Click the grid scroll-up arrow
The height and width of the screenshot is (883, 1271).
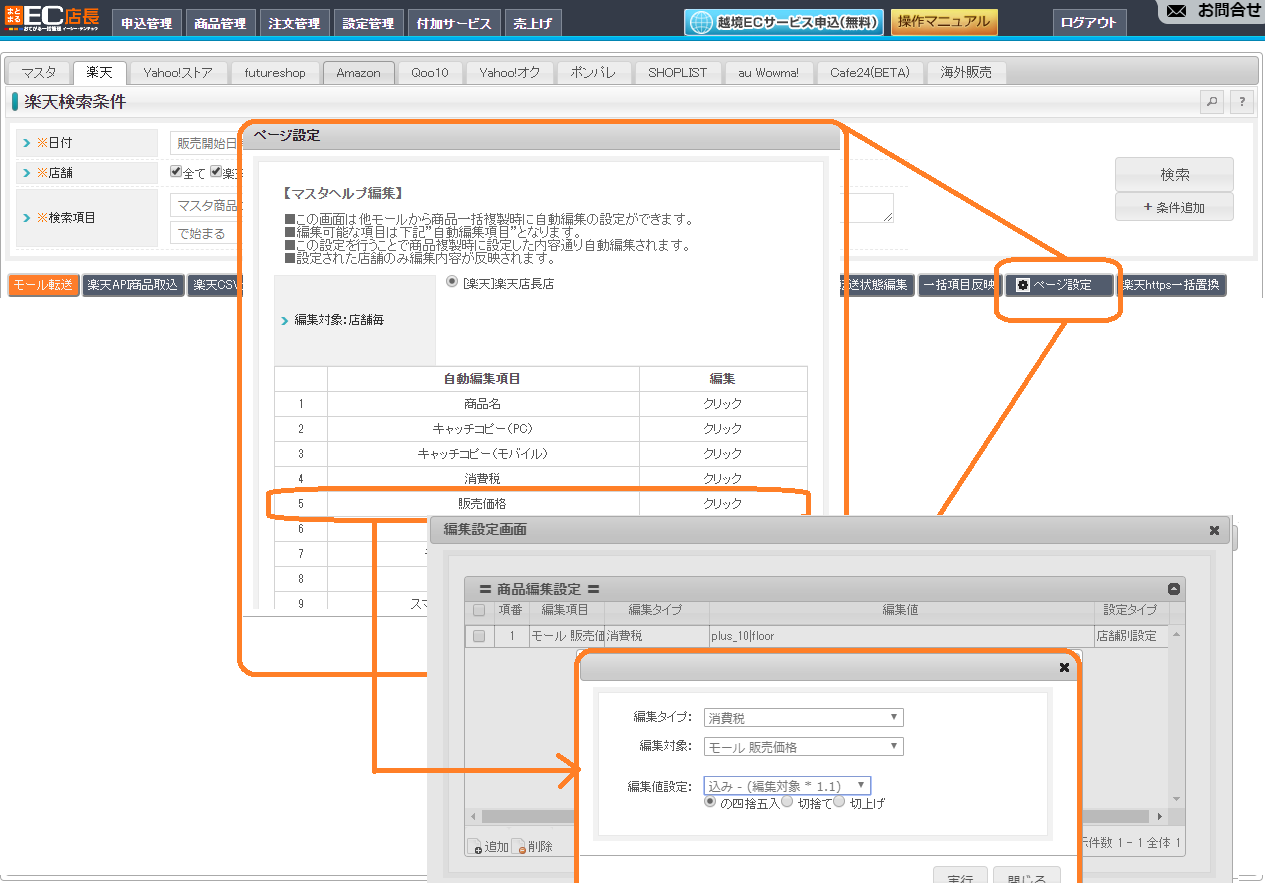(x=1176, y=635)
